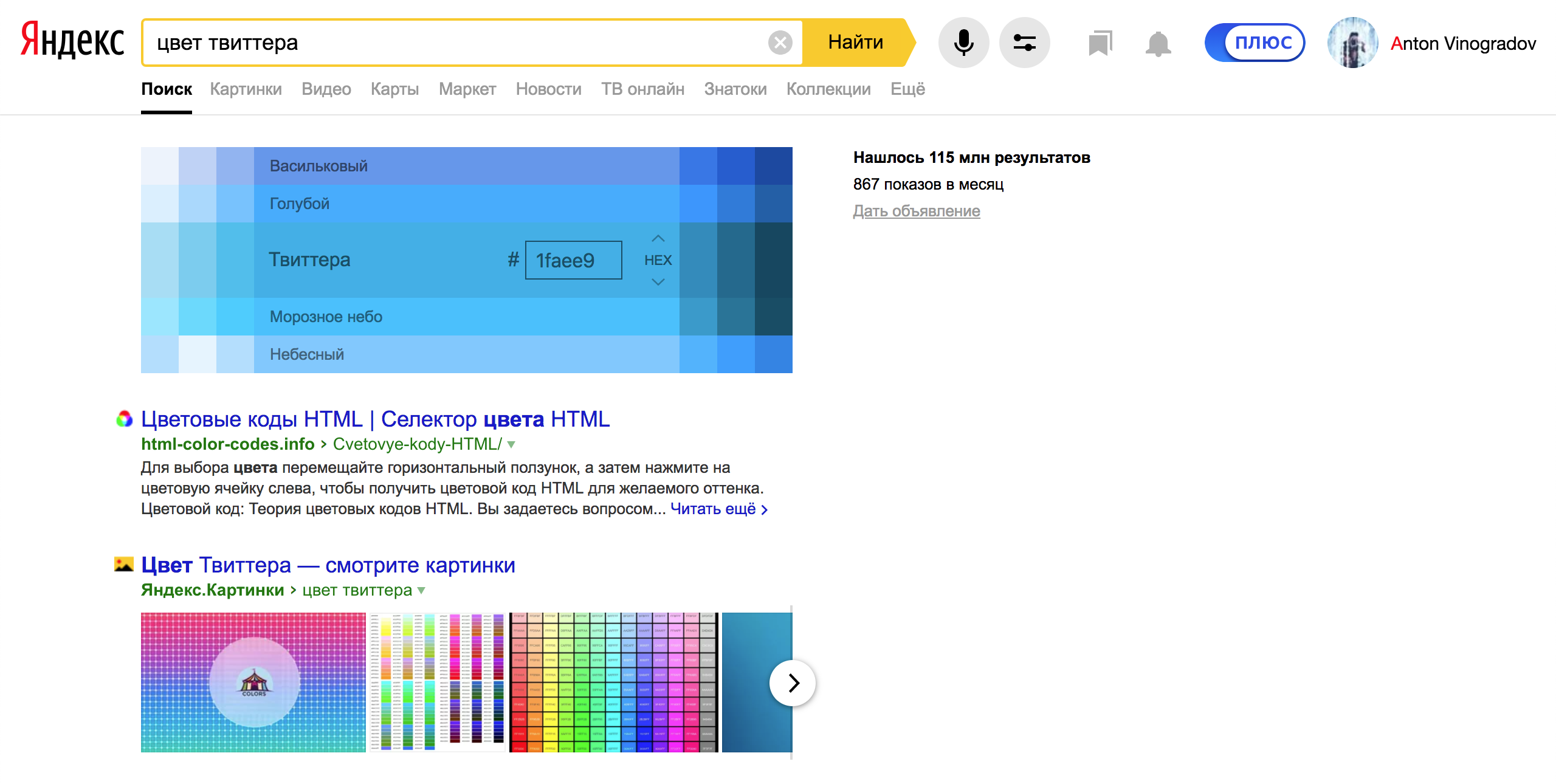Click the Дать объявление link
1556x784 pixels.
tap(917, 211)
